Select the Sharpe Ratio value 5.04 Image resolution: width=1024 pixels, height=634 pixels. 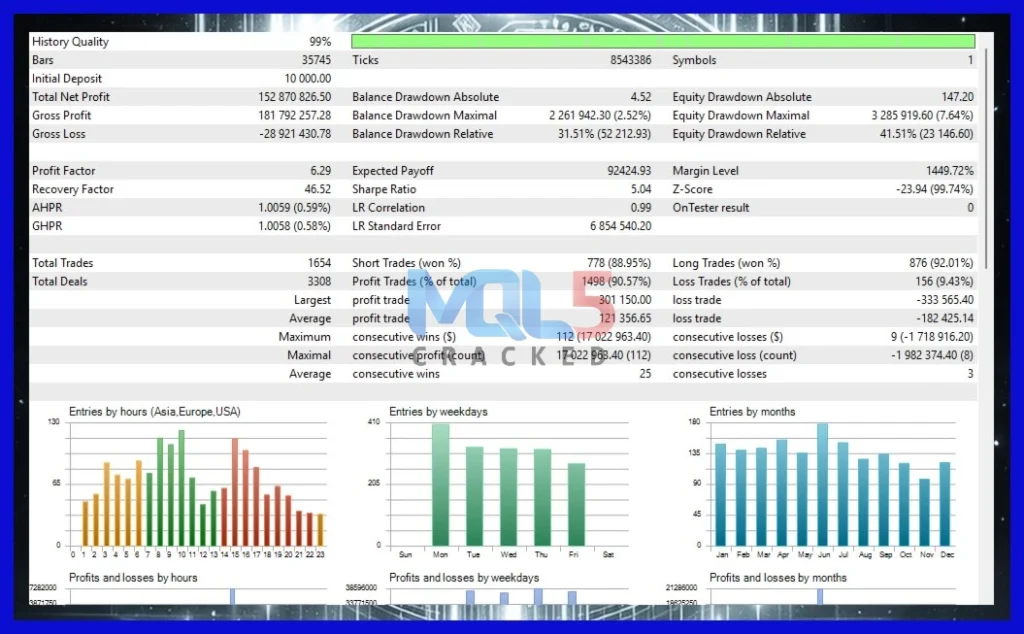639,189
